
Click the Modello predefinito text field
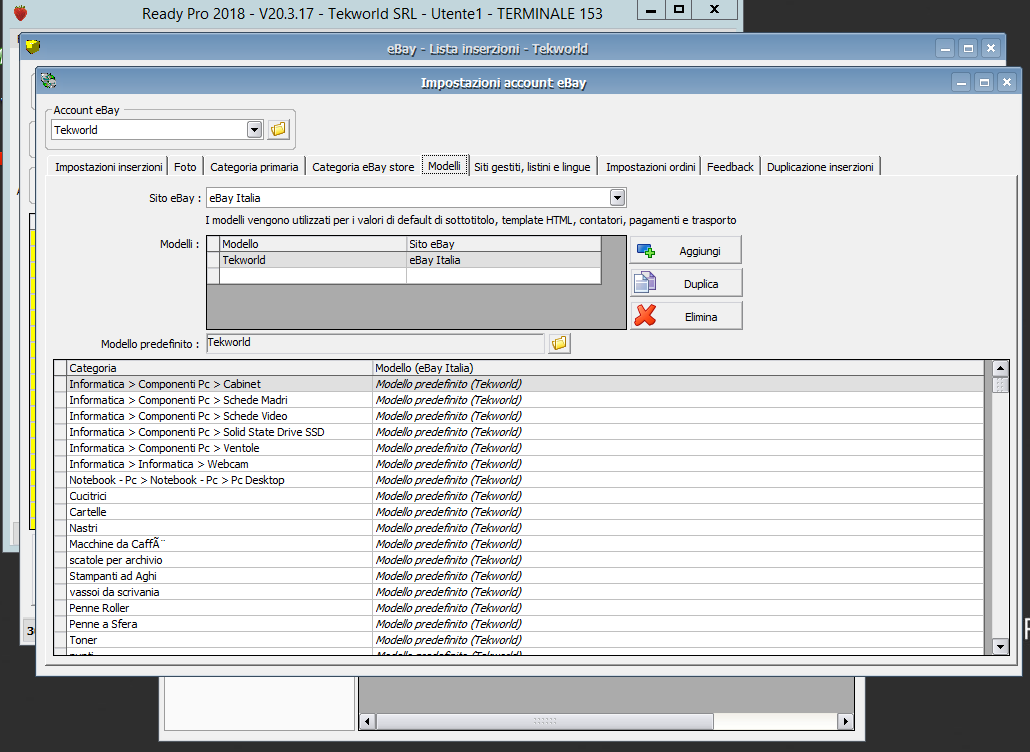(x=374, y=343)
